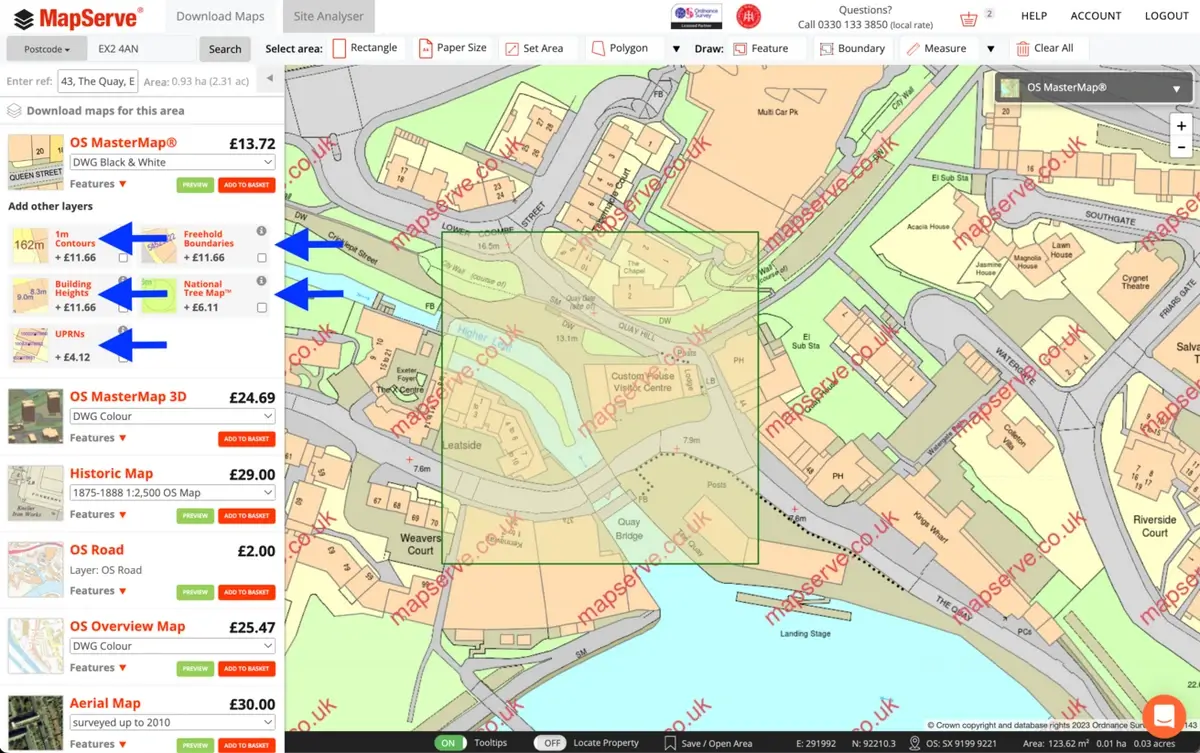This screenshot has height=753, width=1200.
Task: Open Freehold Boundaries info icon
Action: [262, 231]
